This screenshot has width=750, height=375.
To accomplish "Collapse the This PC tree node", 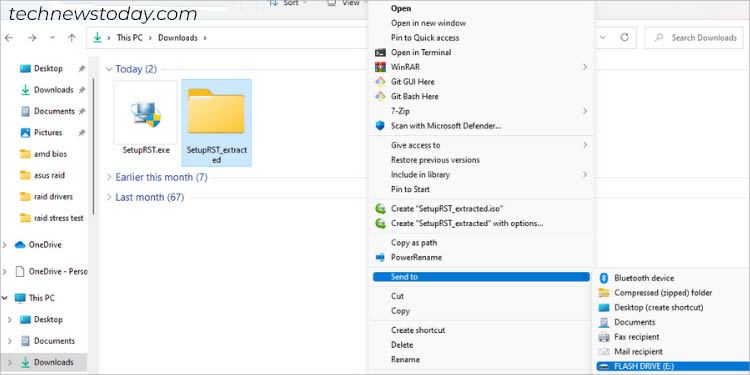I will pos(5,298).
